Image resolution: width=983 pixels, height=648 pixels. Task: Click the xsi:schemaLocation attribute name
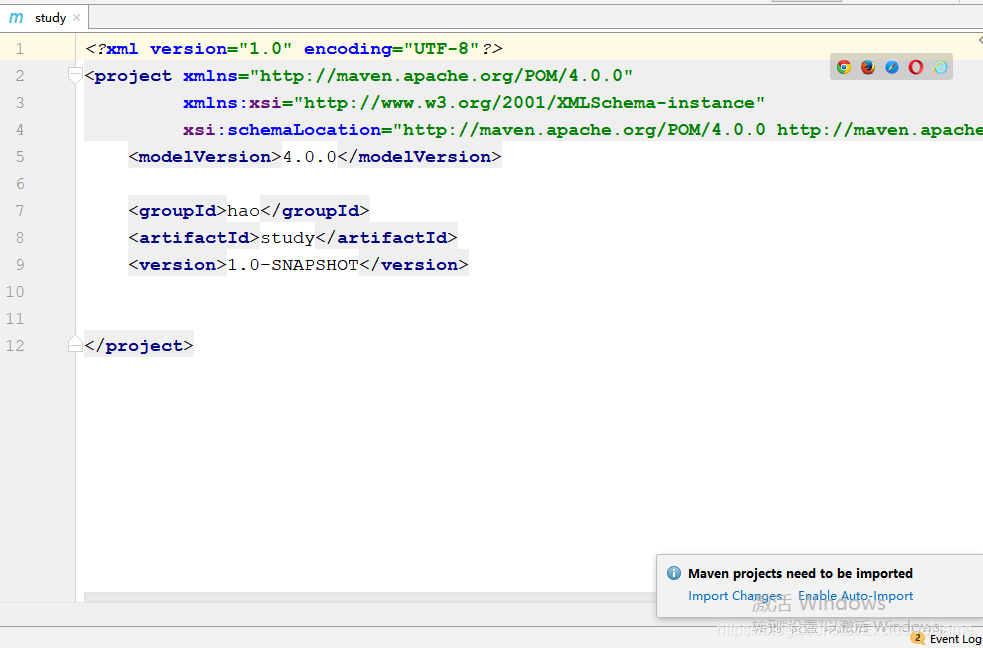282,130
